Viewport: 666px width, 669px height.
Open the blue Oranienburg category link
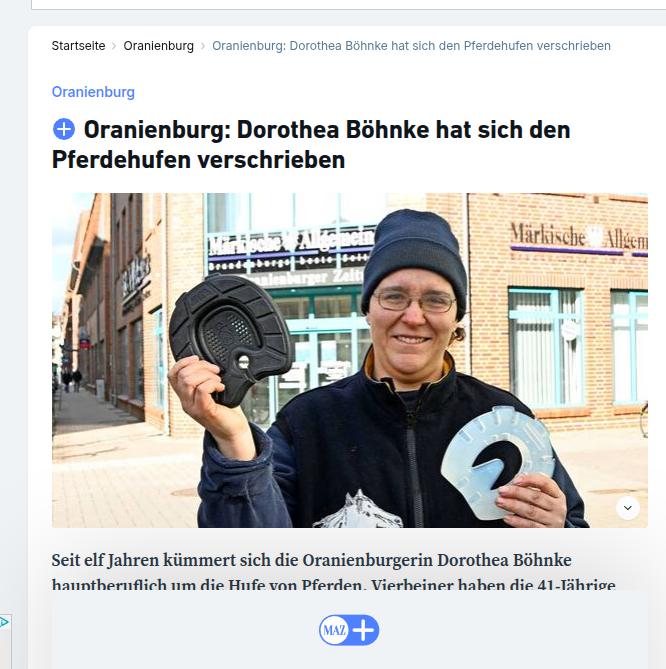93,92
